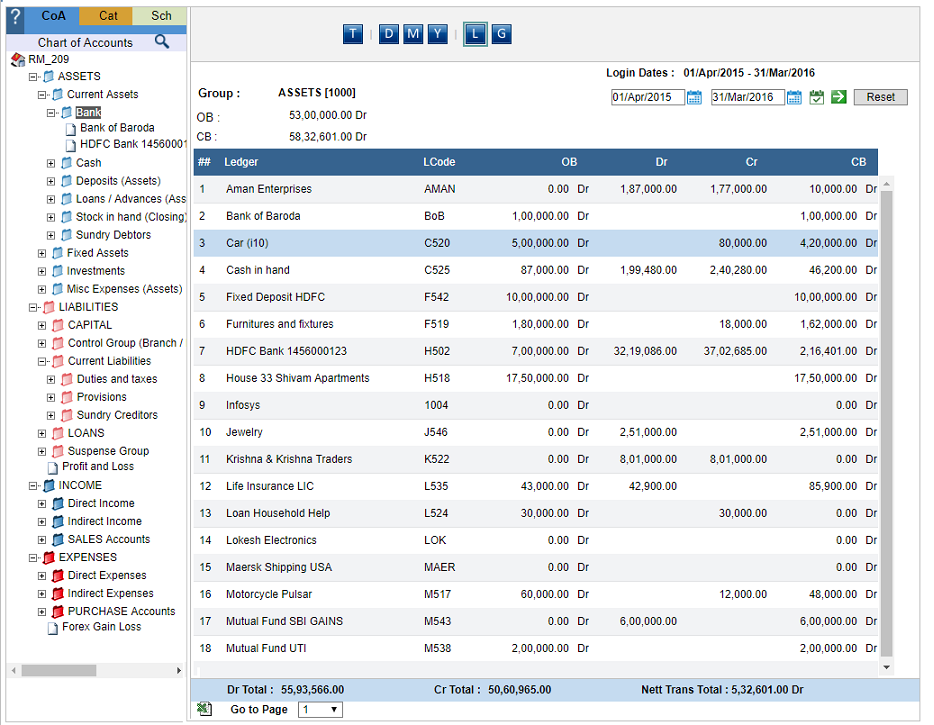Screen dimensions: 934x725
Task: Switch to the M monthly view button
Action: coord(413,34)
